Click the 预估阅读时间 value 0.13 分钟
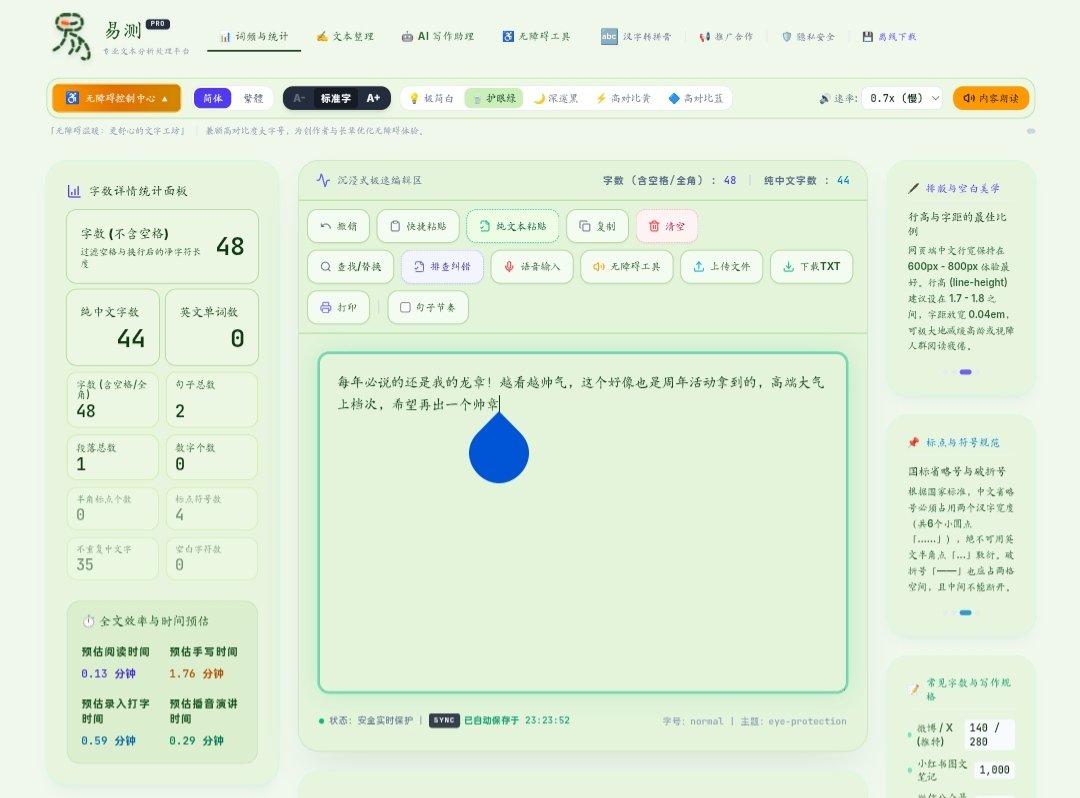Screen dimensions: 1080x798 tap(108, 673)
